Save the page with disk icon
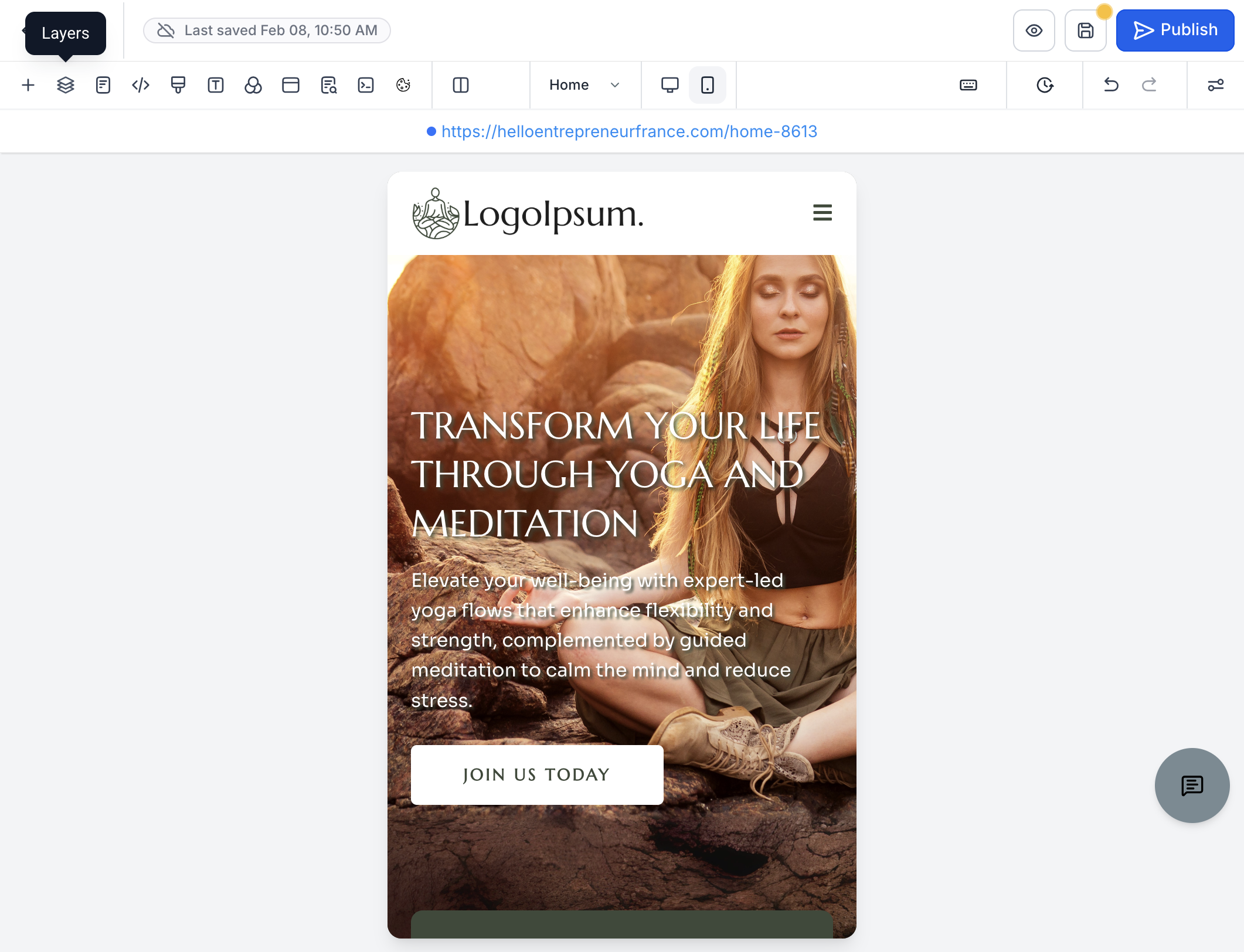1244x952 pixels. point(1086,30)
